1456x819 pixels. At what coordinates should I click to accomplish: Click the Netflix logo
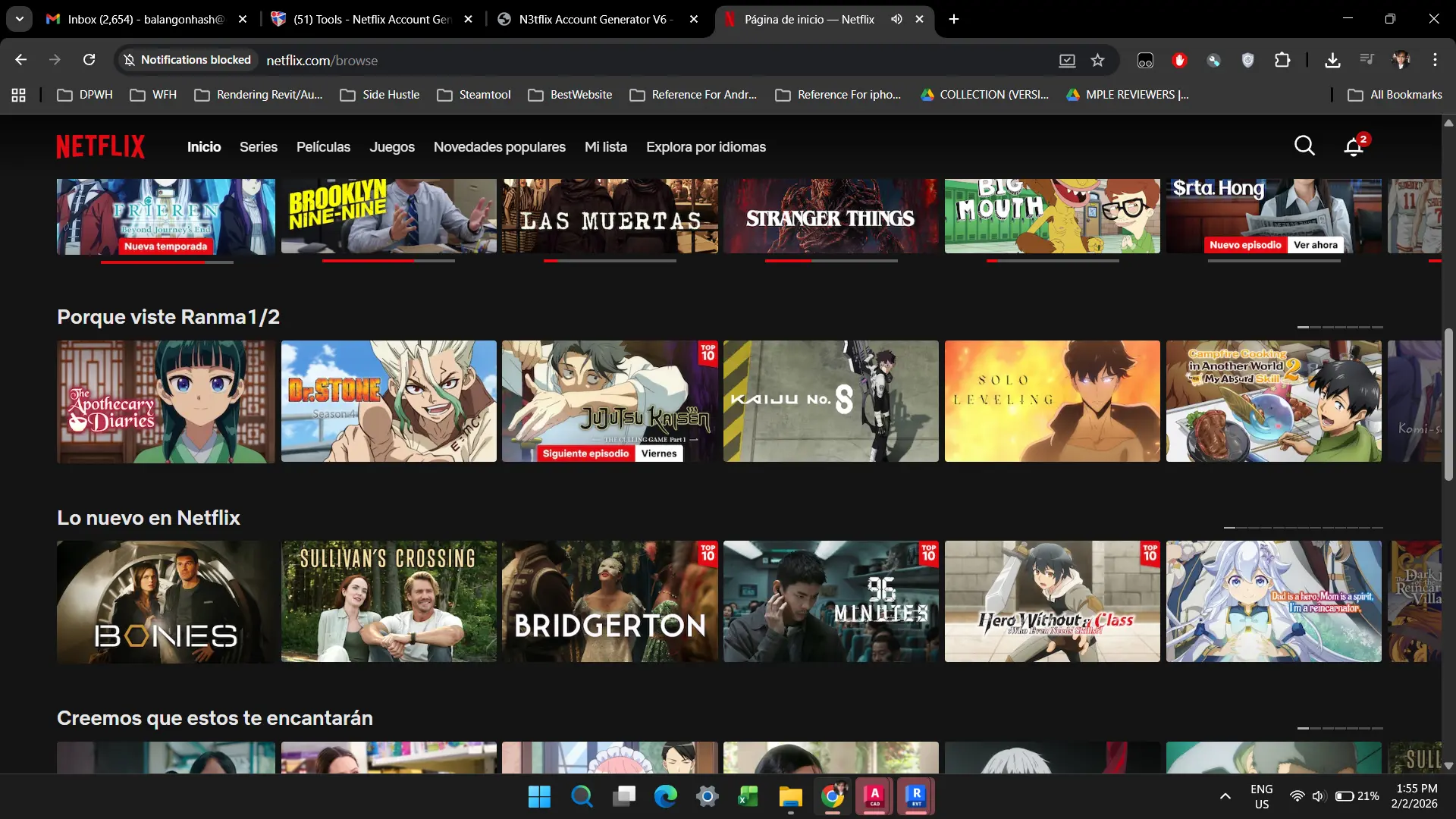(101, 146)
